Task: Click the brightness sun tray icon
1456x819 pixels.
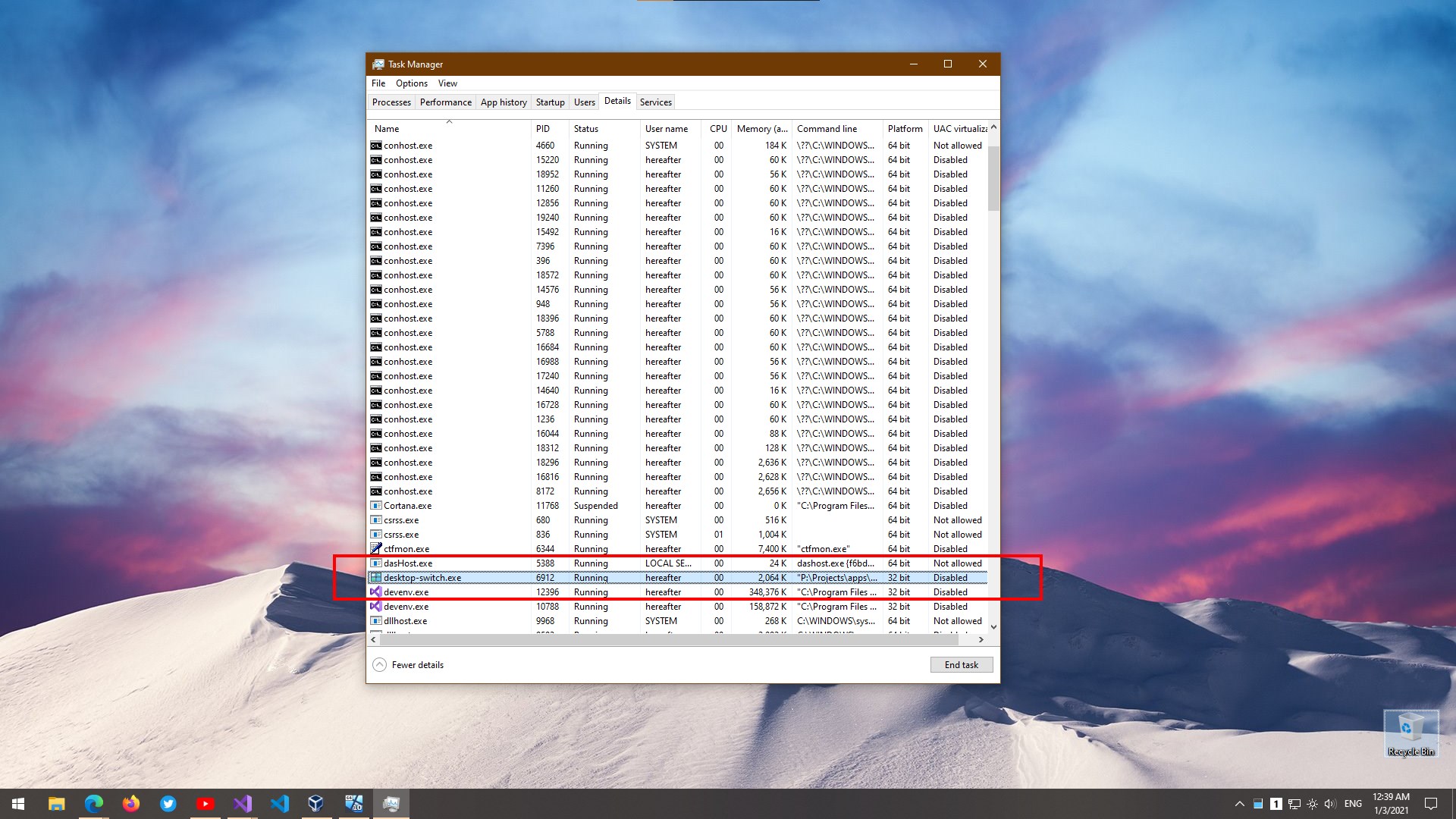Action: tap(1312, 804)
